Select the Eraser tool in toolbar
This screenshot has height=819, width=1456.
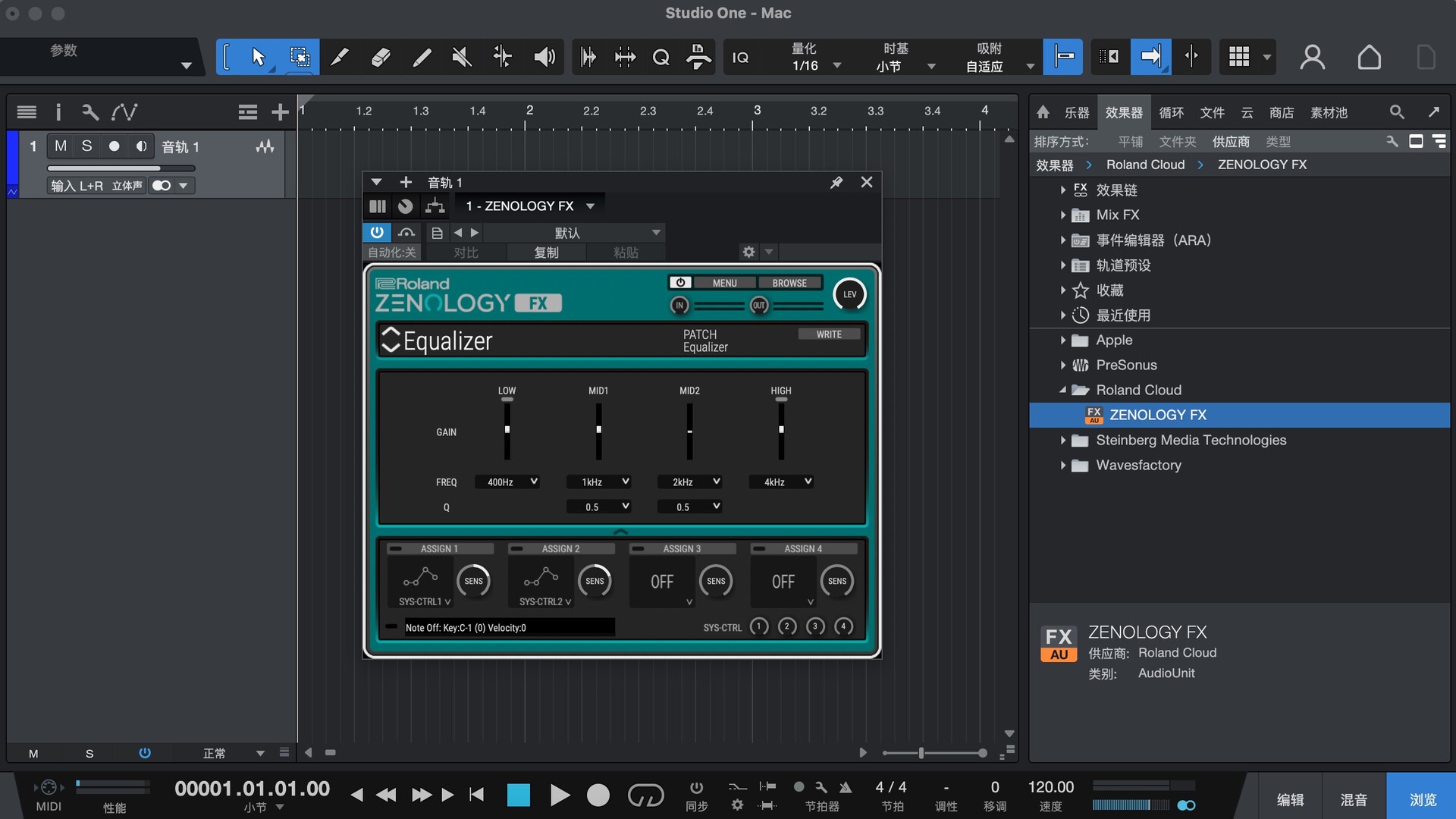pos(381,57)
